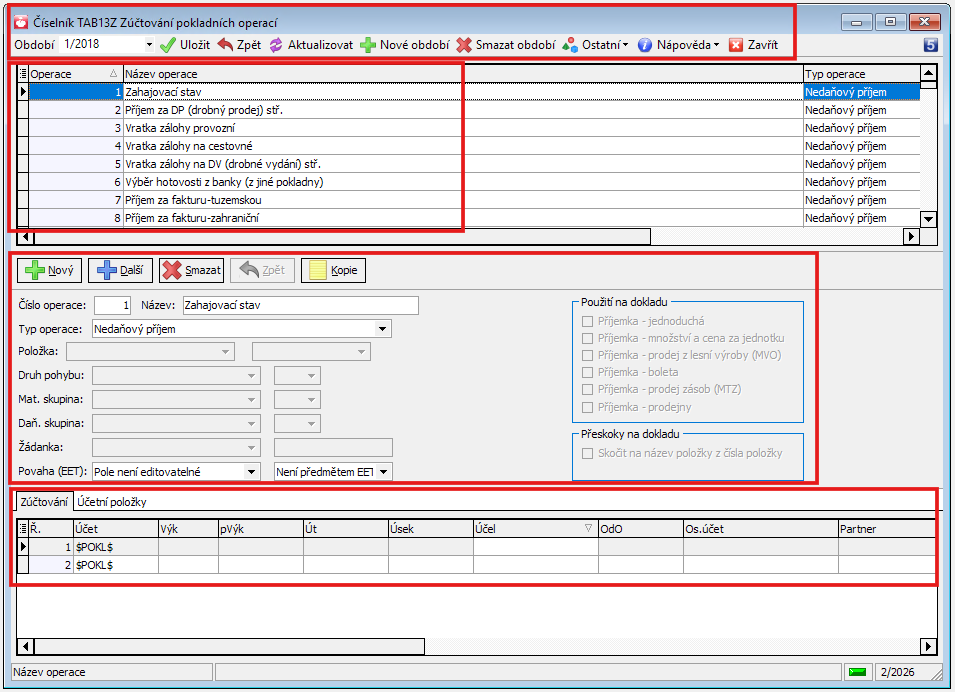Click the operations list vertical scrollbar down arrow
The image size is (955, 692).
click(x=928, y=218)
